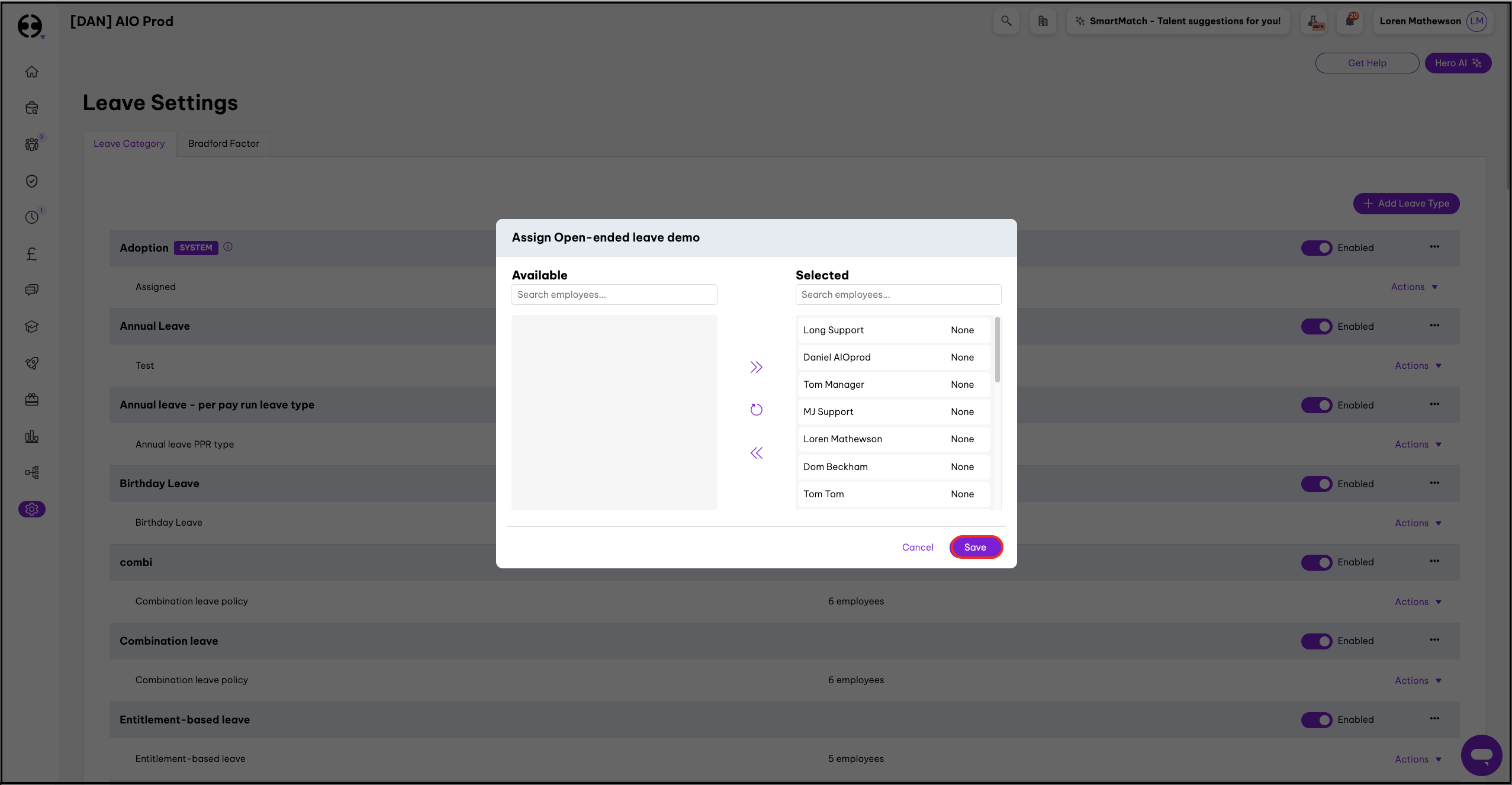1512x785 pixels.
Task: Click the Cancel link in dialog
Action: coord(918,547)
